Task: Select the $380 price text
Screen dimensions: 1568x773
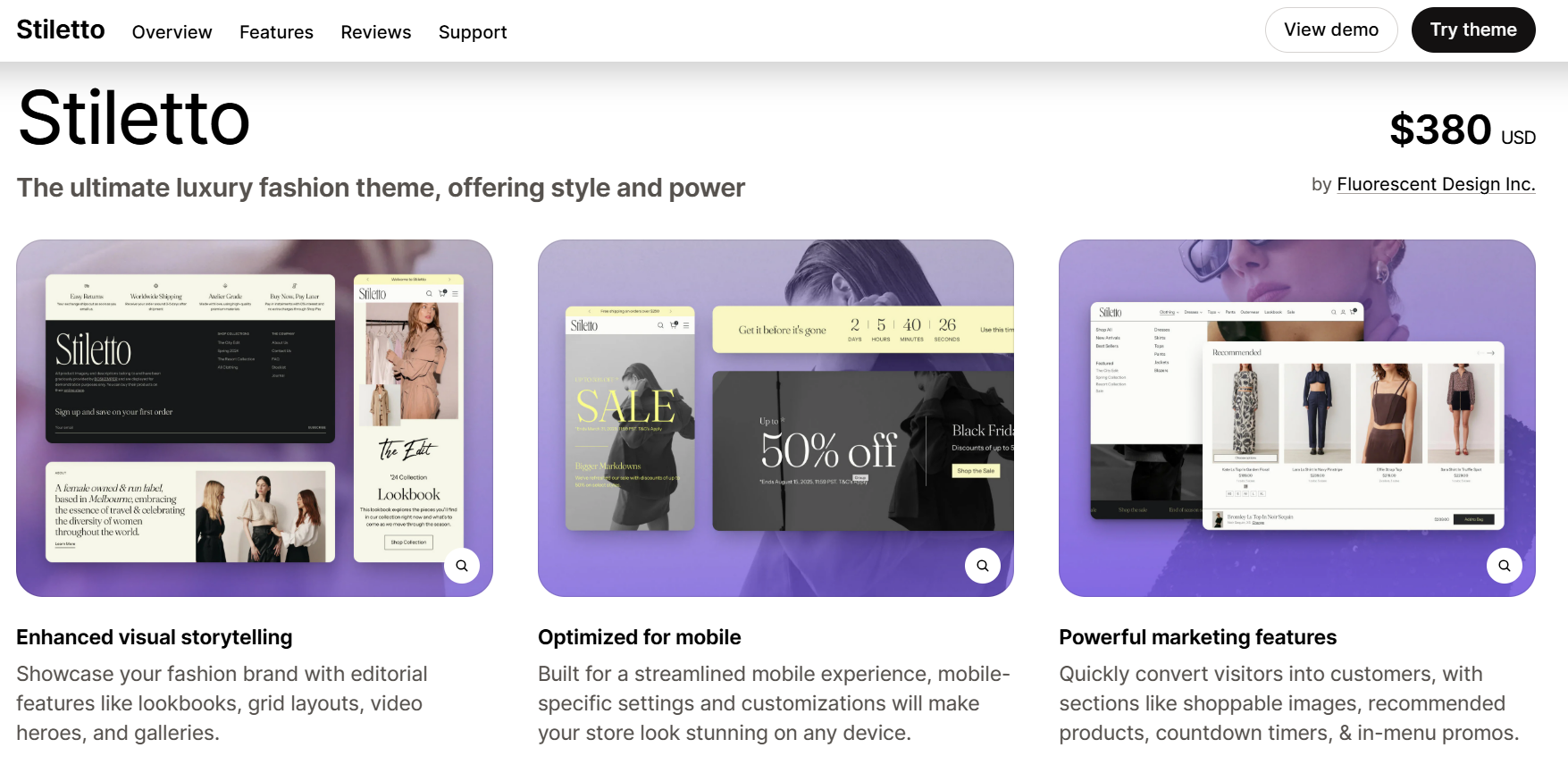Action: (x=1440, y=130)
